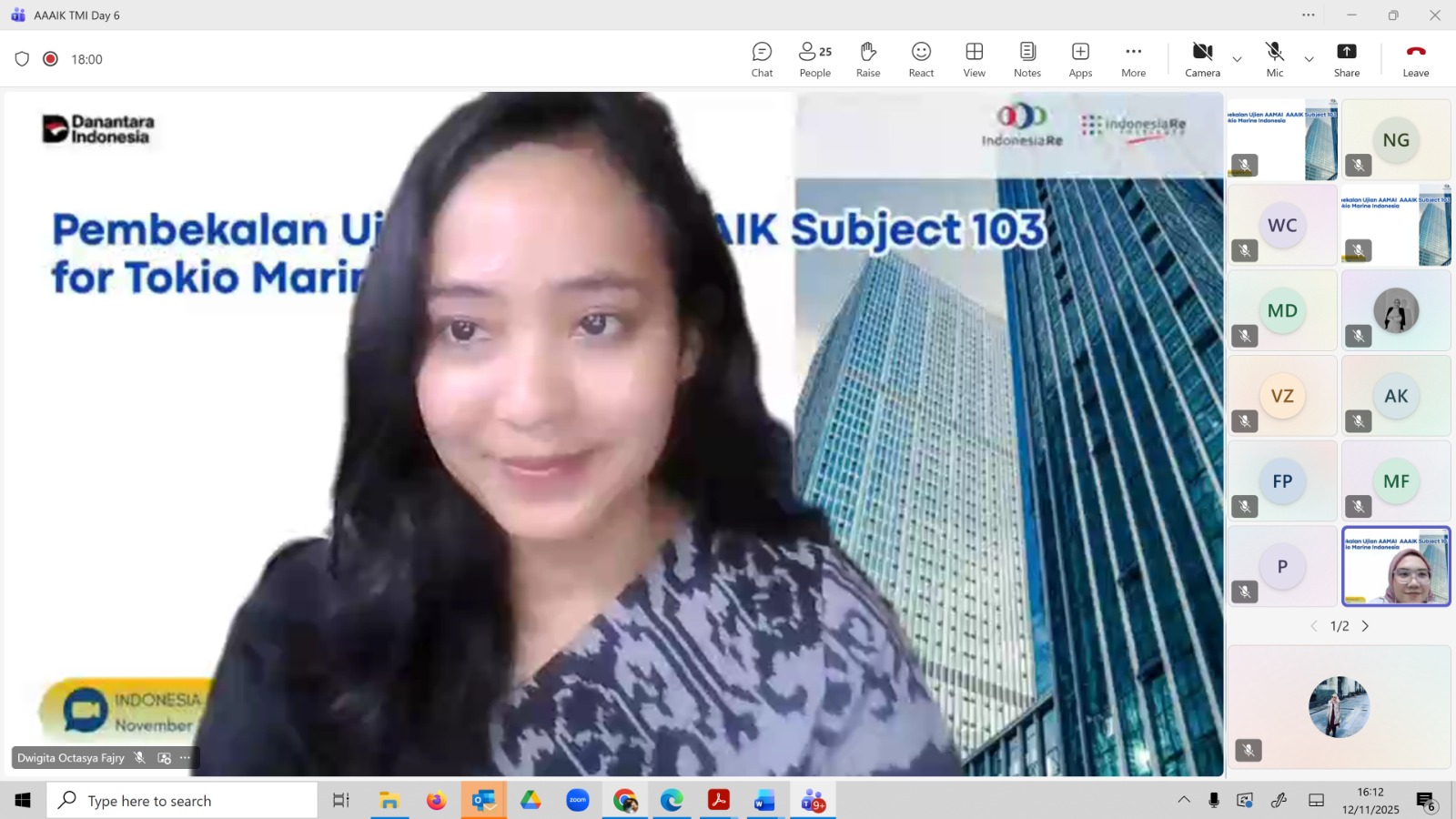Toggle the Camera on
The width and height of the screenshot is (1456, 819).
click(1202, 60)
